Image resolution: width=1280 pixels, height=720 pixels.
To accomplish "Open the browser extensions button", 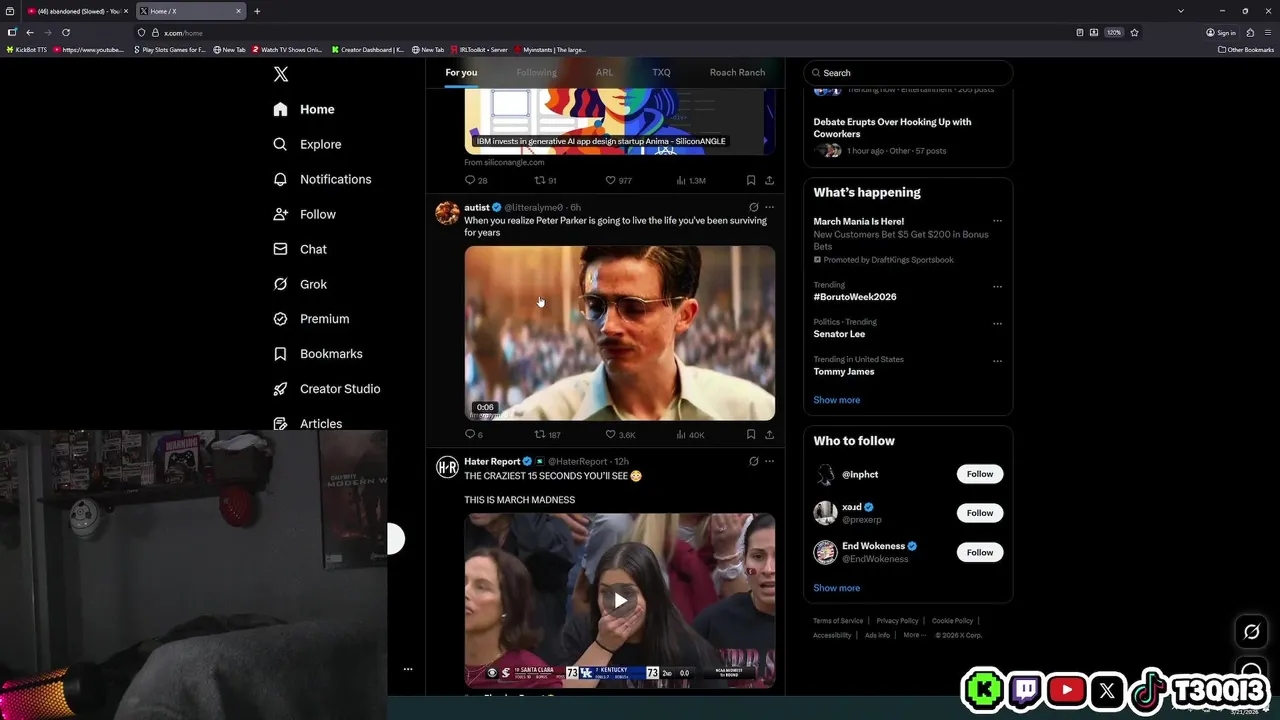I will coord(1250,32).
